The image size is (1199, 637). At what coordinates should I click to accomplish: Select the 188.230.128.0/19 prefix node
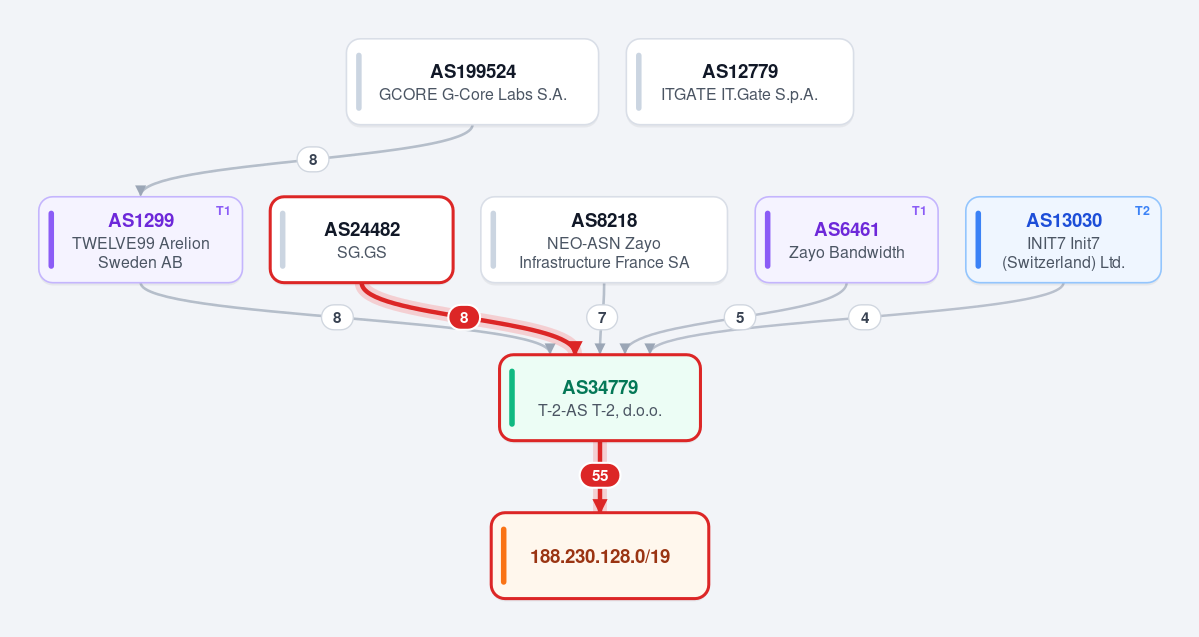(600, 556)
